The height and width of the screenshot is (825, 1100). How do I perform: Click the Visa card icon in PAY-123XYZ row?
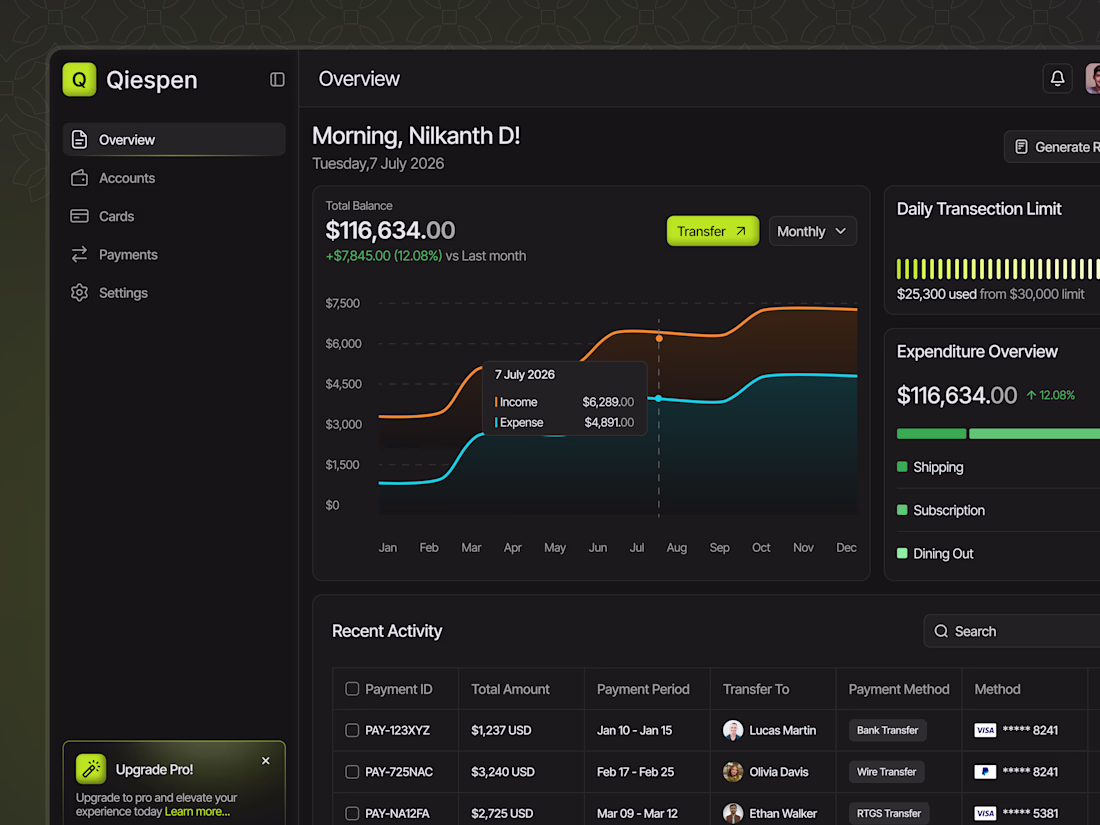tap(985, 730)
